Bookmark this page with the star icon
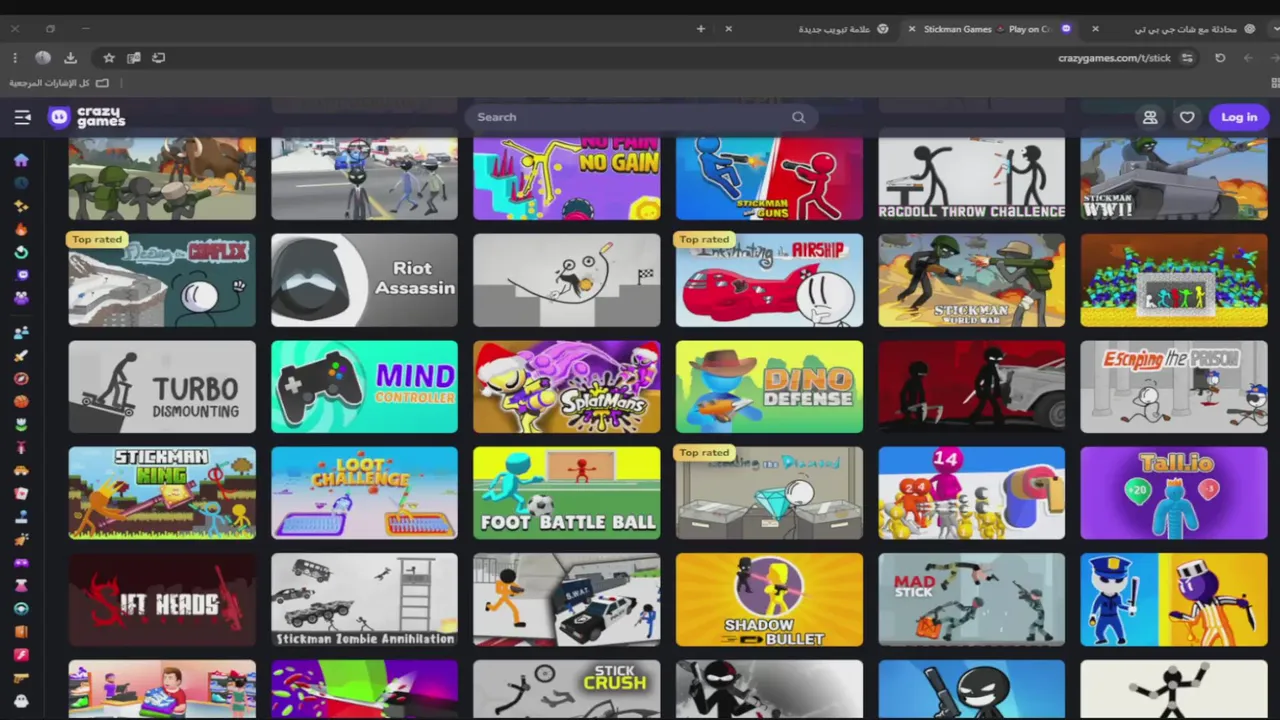This screenshot has width=1280, height=720. click(109, 58)
